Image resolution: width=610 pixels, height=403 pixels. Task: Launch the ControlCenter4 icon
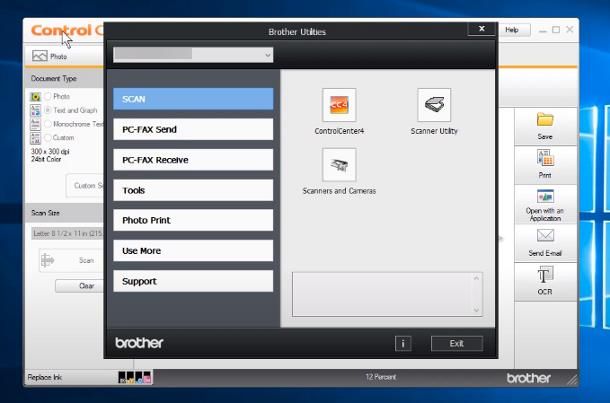(339, 105)
